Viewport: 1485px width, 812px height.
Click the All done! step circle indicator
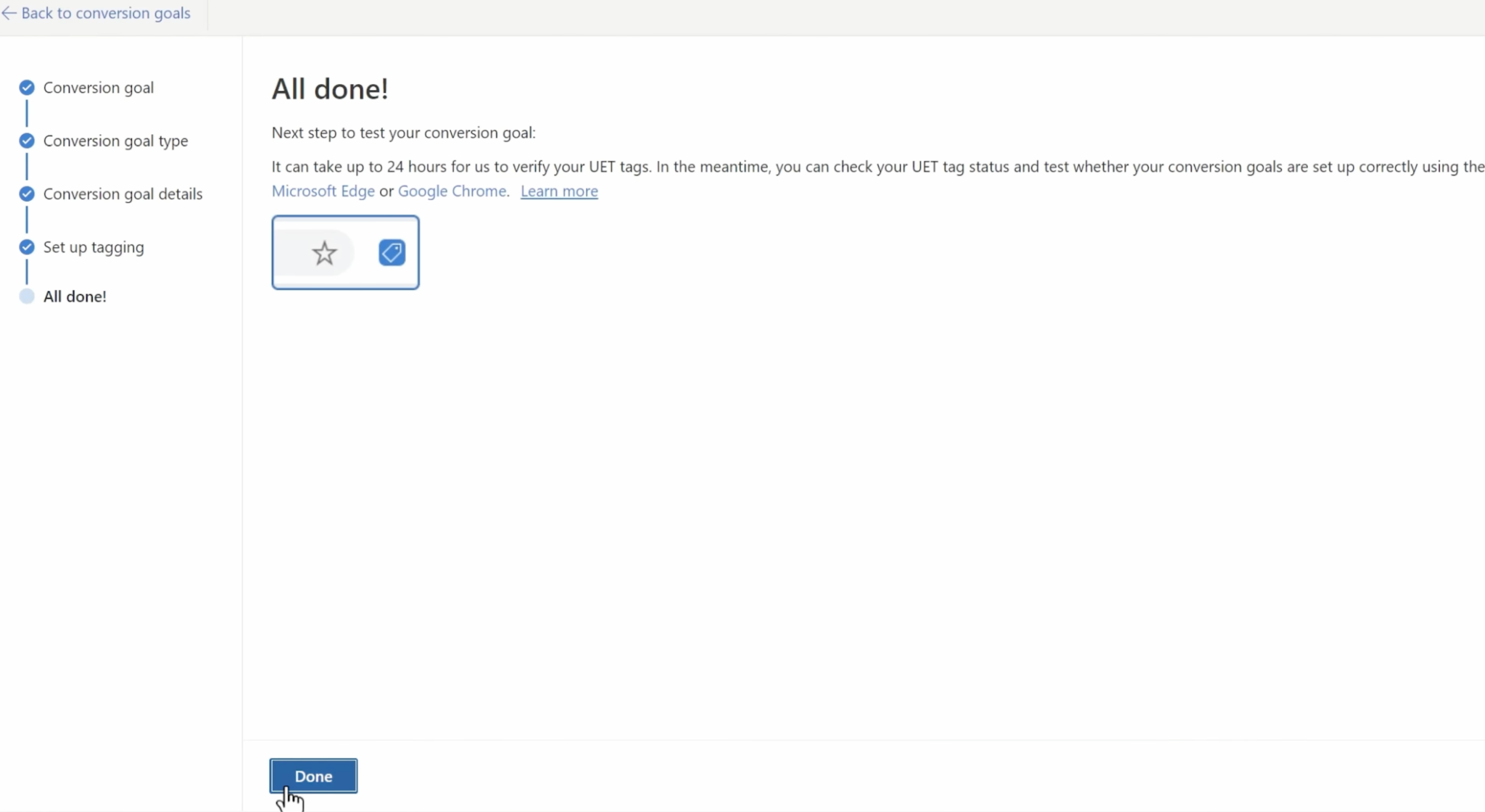[27, 297]
